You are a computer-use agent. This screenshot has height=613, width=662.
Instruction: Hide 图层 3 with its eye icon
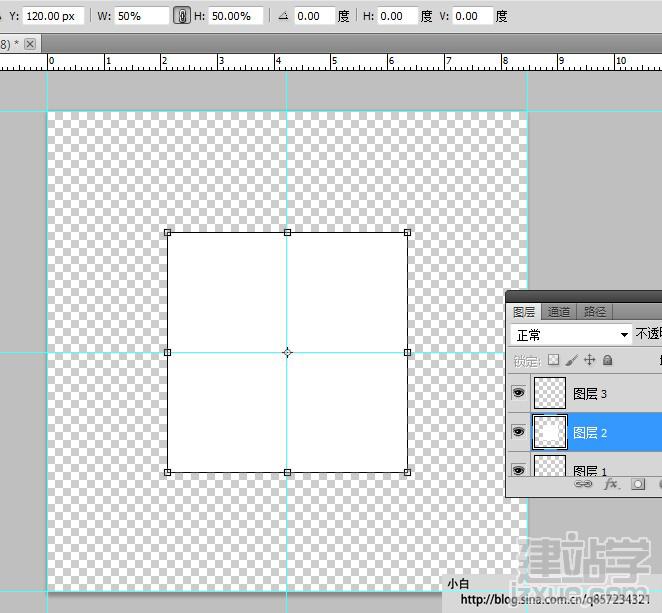click(518, 393)
